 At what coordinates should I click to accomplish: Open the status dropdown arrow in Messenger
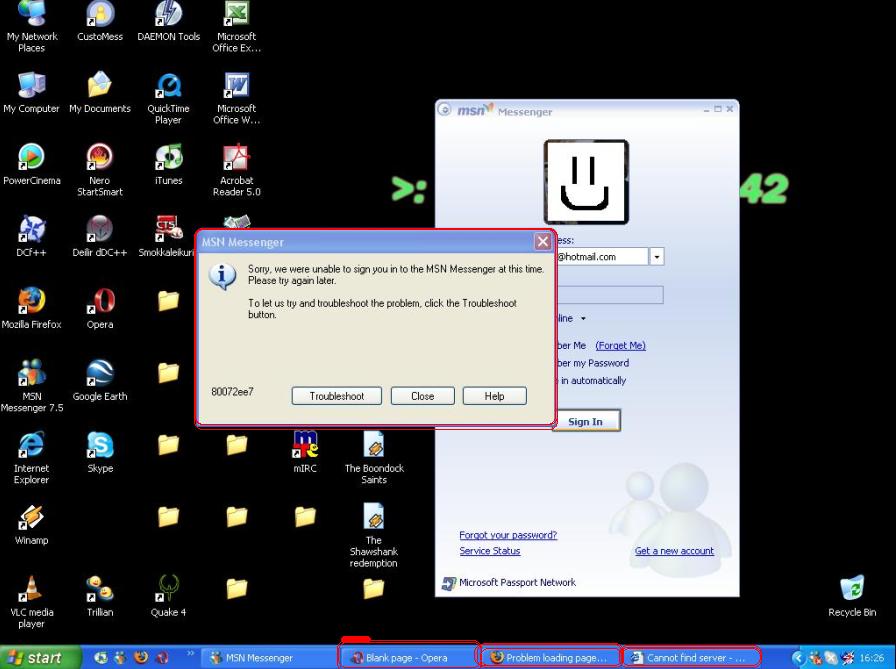583,318
